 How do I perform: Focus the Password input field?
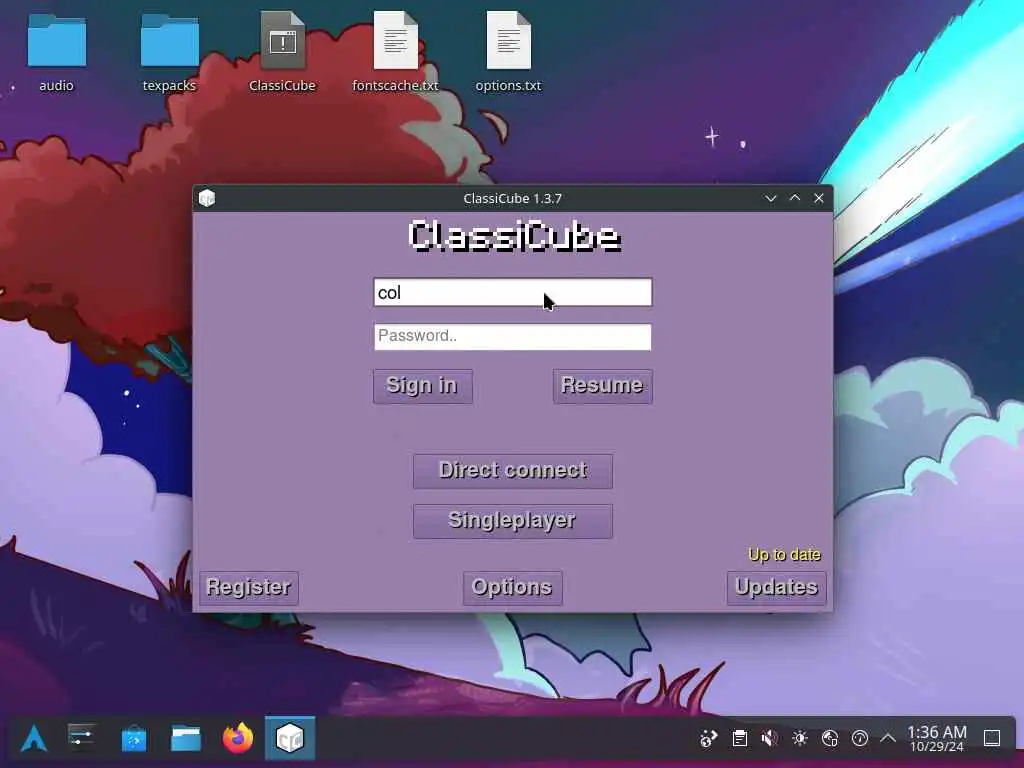(513, 336)
